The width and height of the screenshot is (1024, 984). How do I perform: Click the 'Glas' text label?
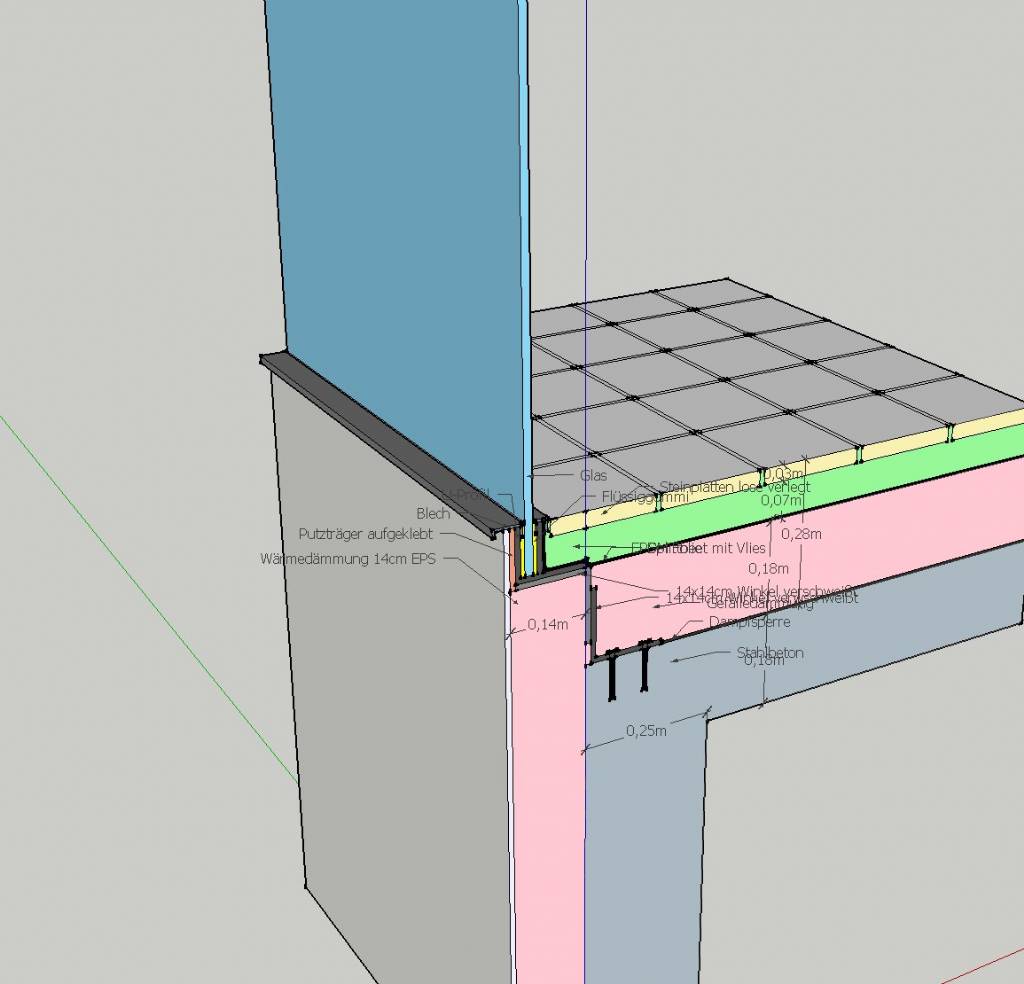pos(593,476)
